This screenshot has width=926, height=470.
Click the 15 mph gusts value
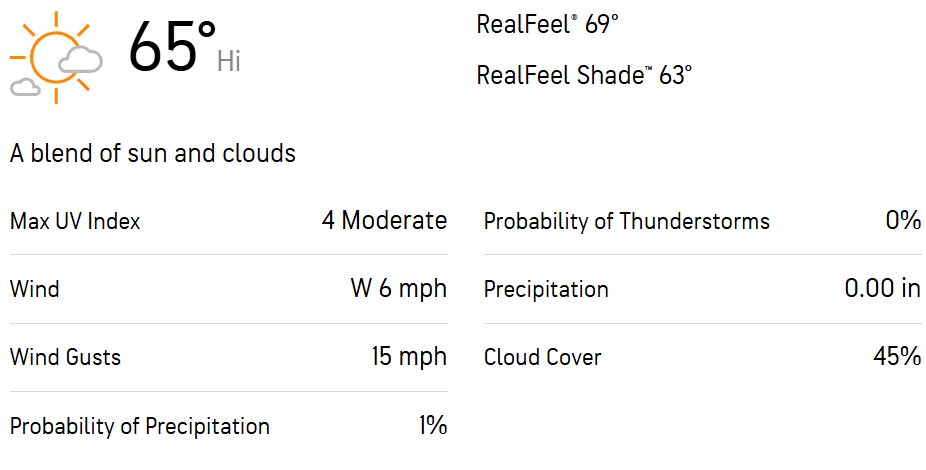(x=409, y=357)
